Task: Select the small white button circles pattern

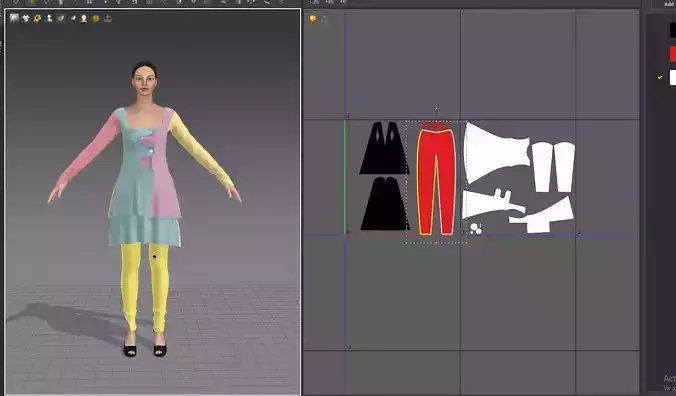Action: click(476, 229)
